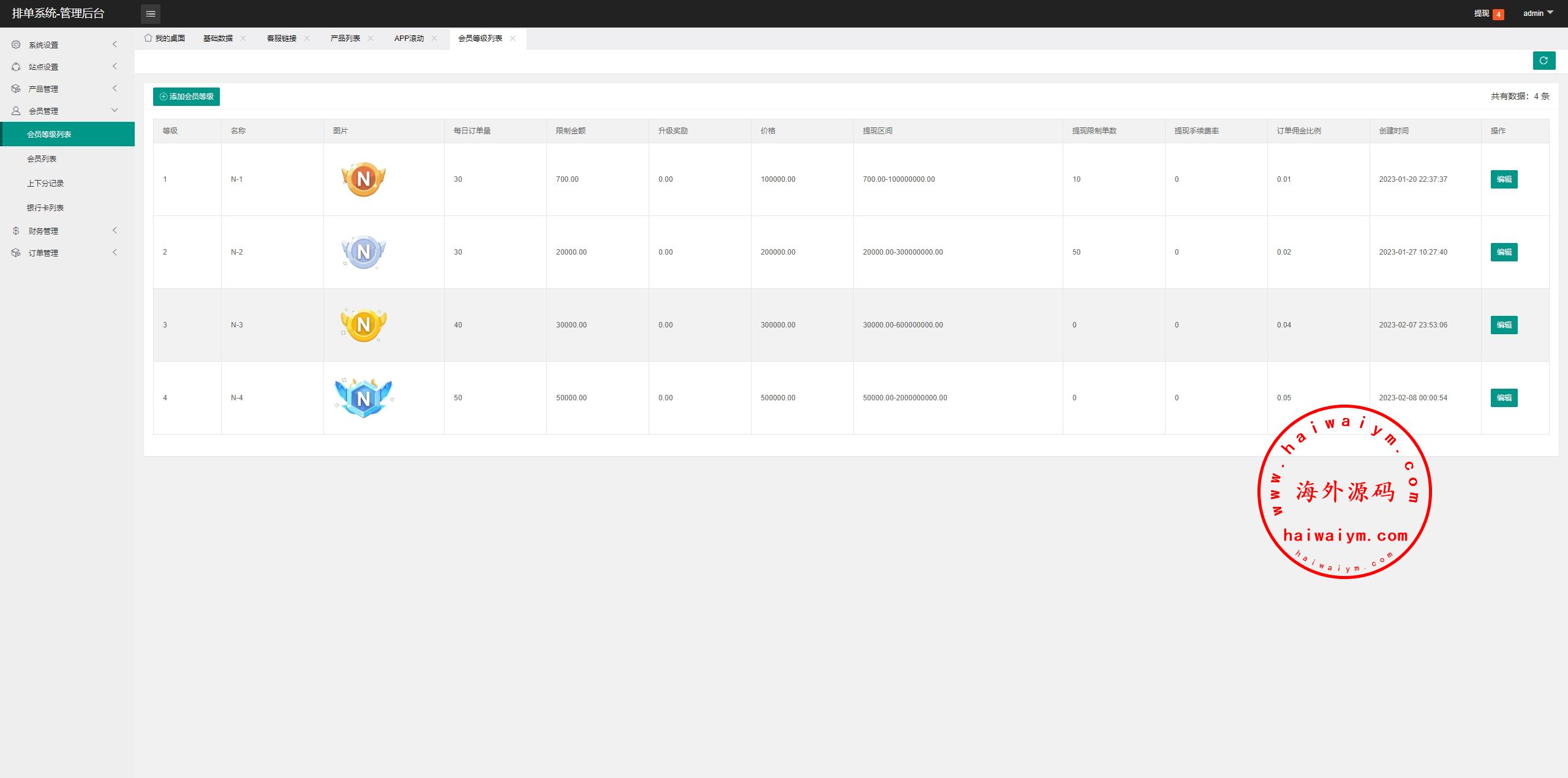This screenshot has width=1568, height=778.
Task: Expand the 系统设置 sidebar menu
Action: point(43,45)
